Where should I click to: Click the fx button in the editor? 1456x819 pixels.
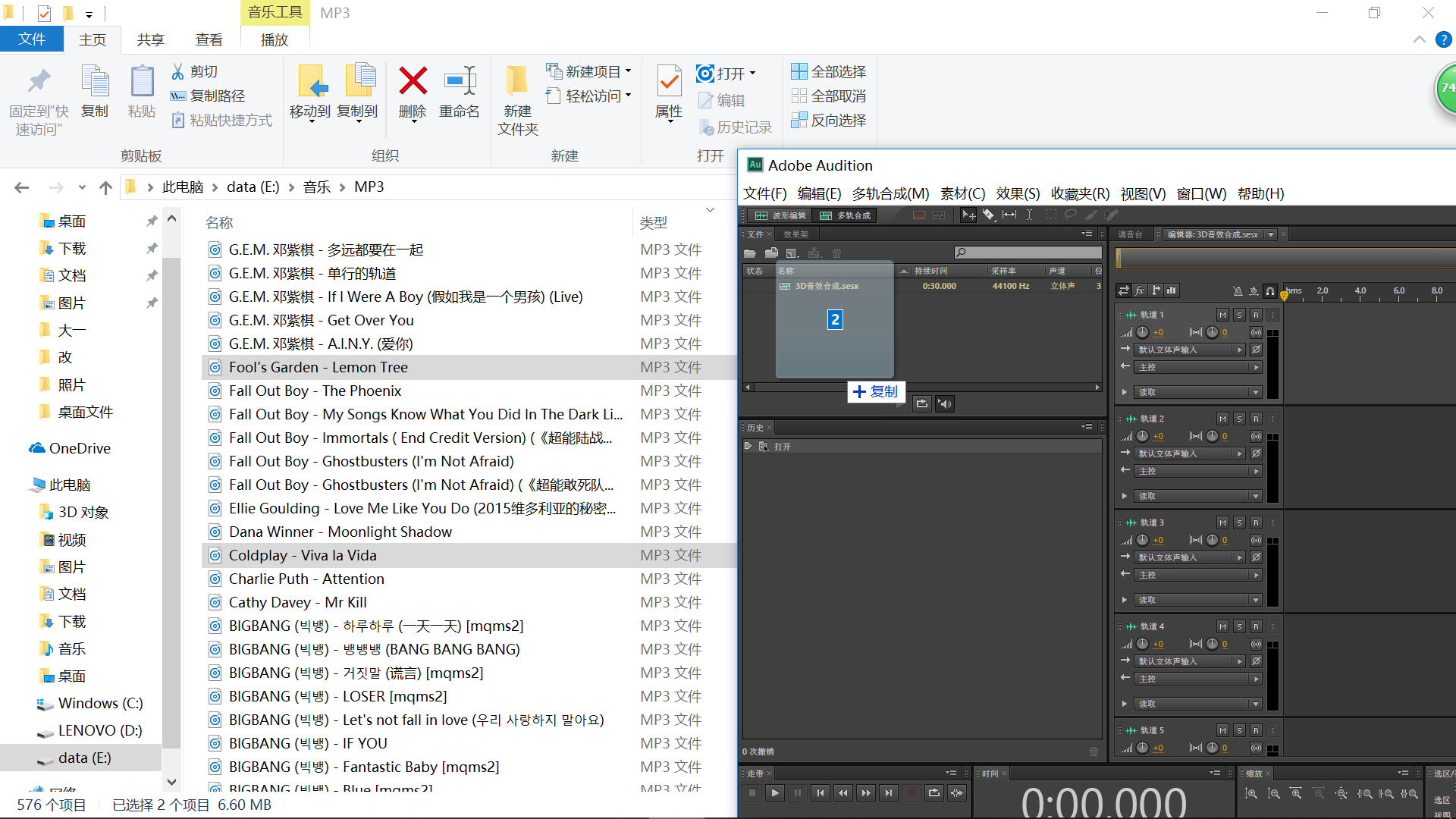(x=1140, y=290)
